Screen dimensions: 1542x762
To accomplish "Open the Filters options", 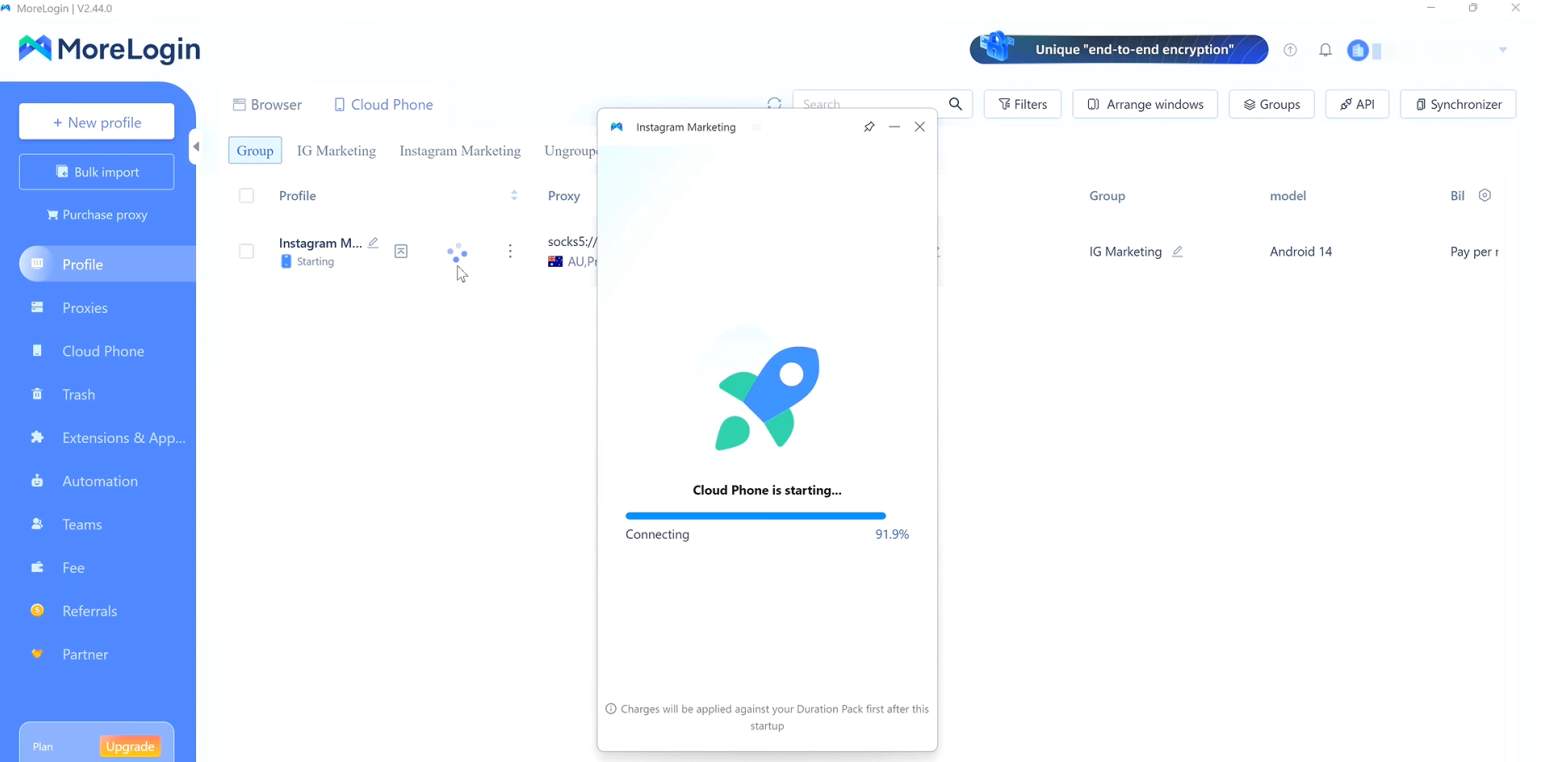I will 1022,104.
